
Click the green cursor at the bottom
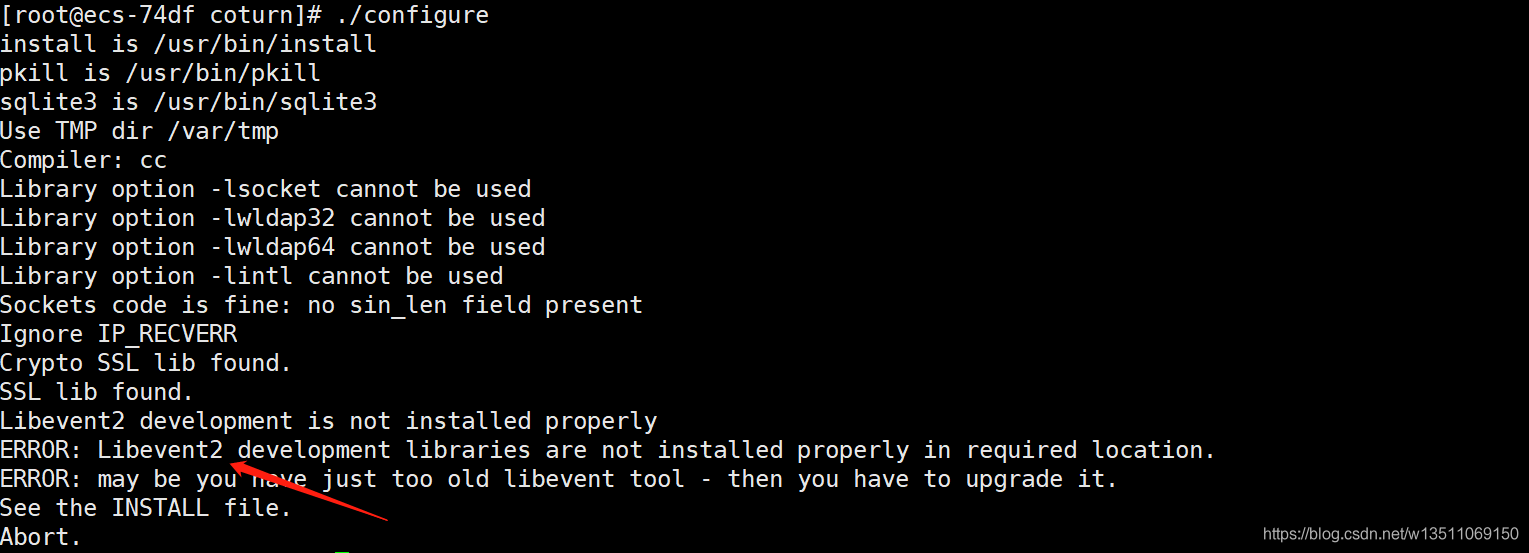[x=342, y=550]
